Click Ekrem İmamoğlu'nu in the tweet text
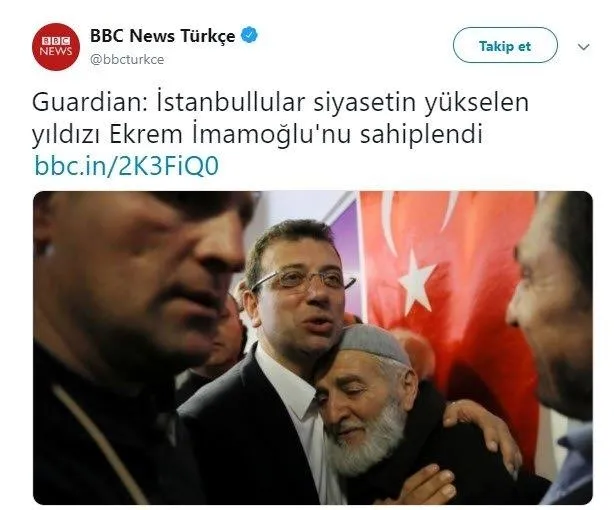This screenshot has height=510, width=614. pyautogui.click(x=229, y=134)
